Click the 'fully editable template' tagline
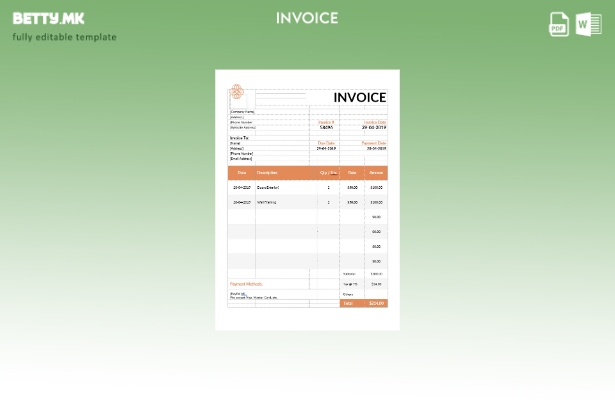Image resolution: width=615 pixels, height=400 pixels. point(64,37)
